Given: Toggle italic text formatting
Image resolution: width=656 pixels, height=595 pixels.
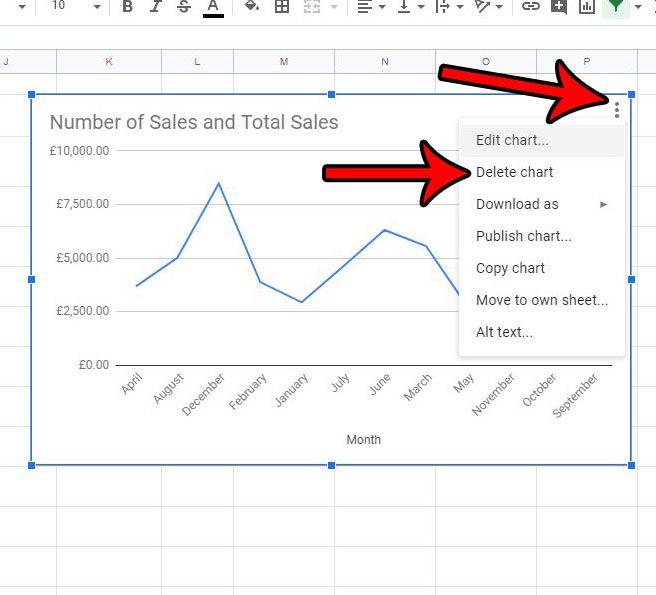Looking at the screenshot, I should 155,7.
